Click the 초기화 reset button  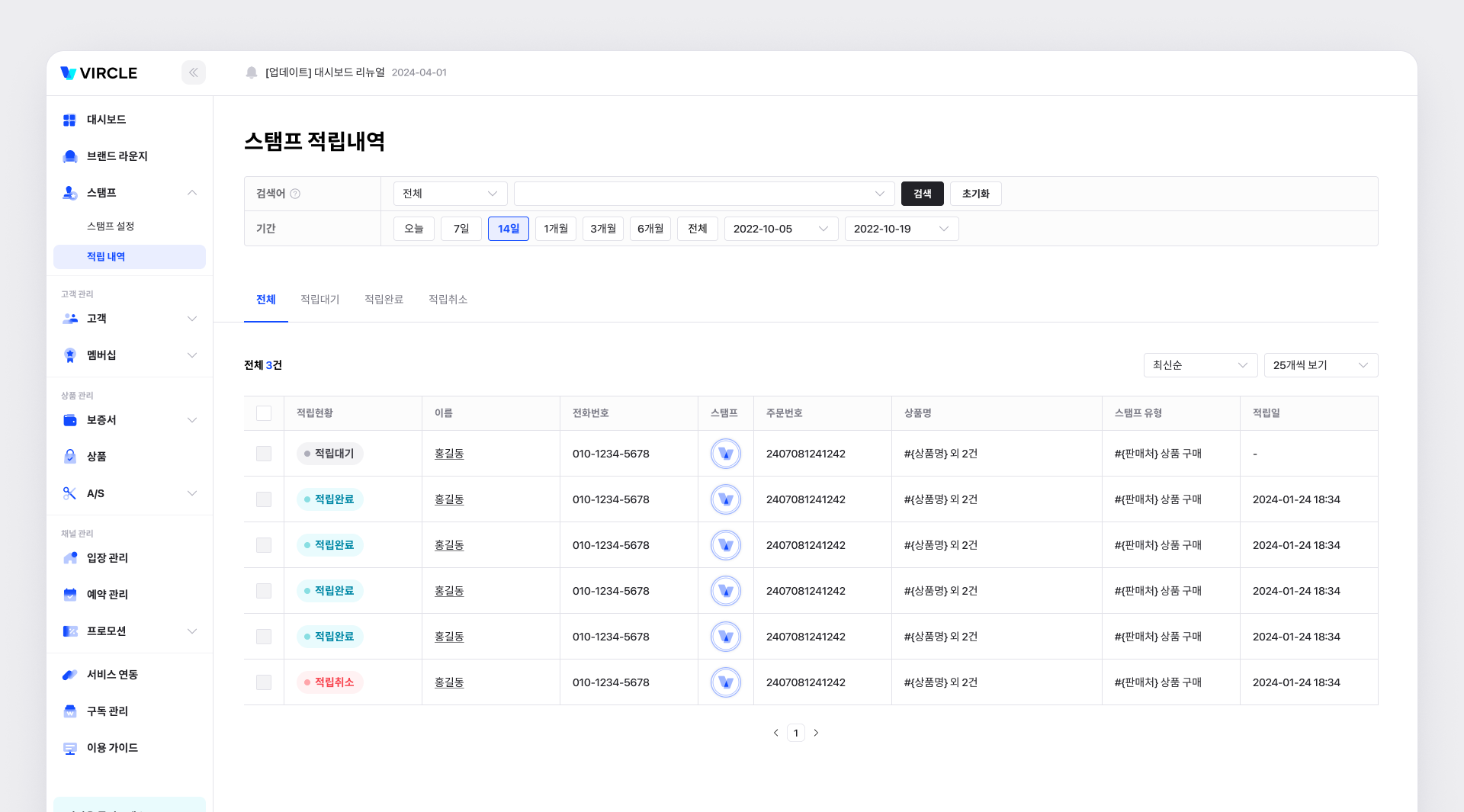[976, 194]
